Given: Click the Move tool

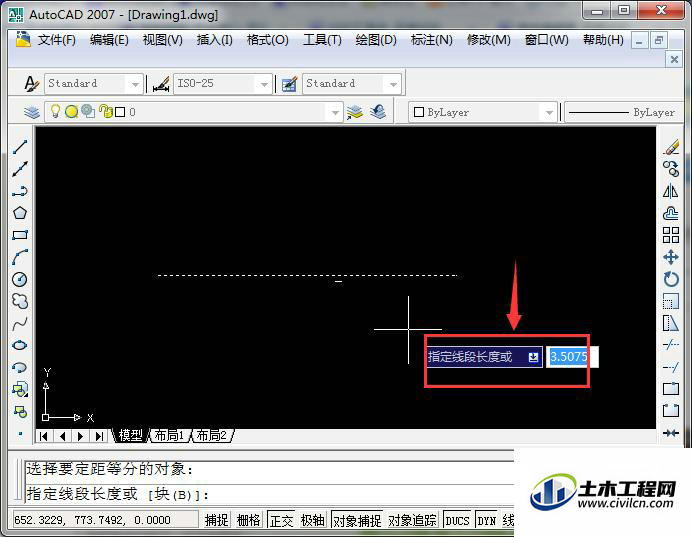Looking at the screenshot, I should (671, 257).
